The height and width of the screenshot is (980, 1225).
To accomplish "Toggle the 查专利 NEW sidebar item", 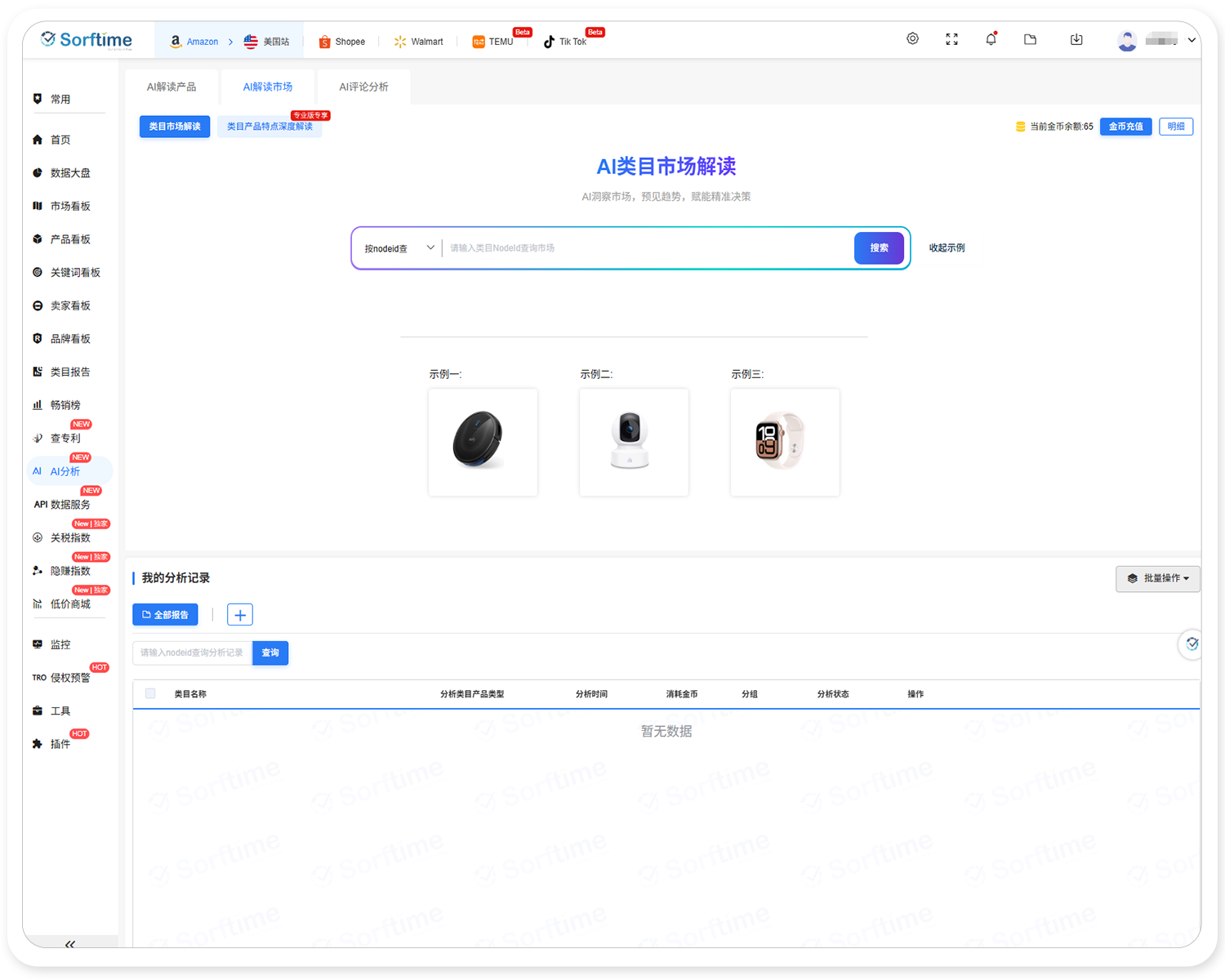I will pos(65,438).
